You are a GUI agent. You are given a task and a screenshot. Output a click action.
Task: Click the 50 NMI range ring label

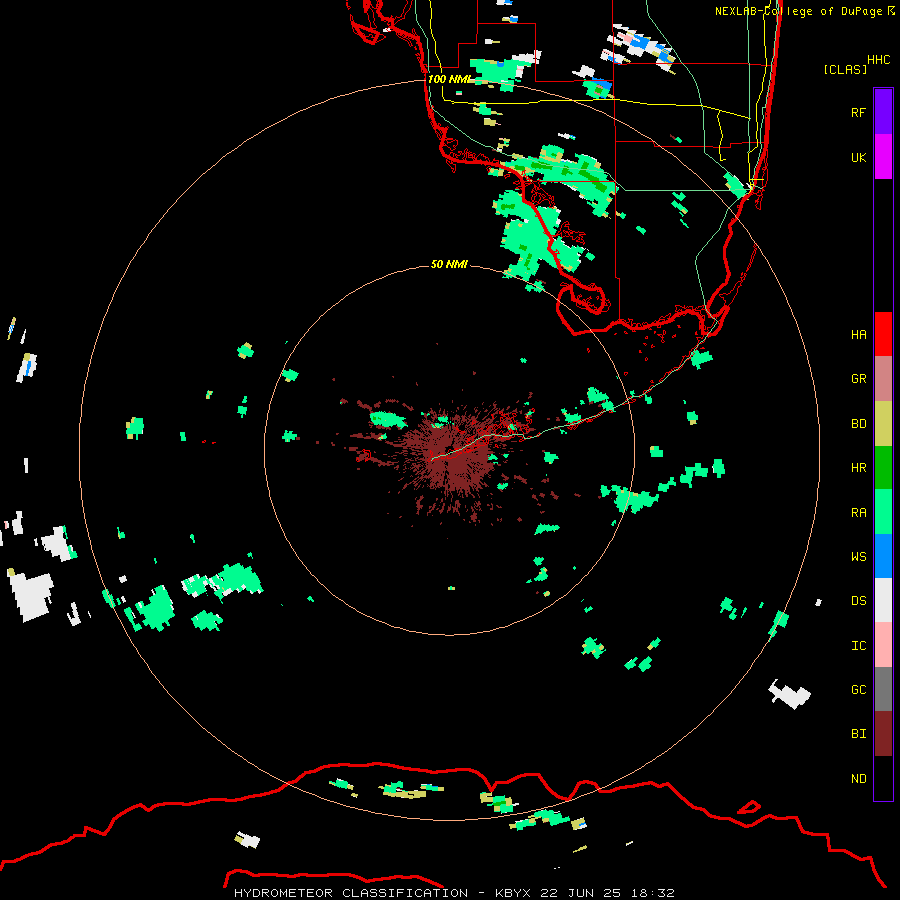[449, 264]
